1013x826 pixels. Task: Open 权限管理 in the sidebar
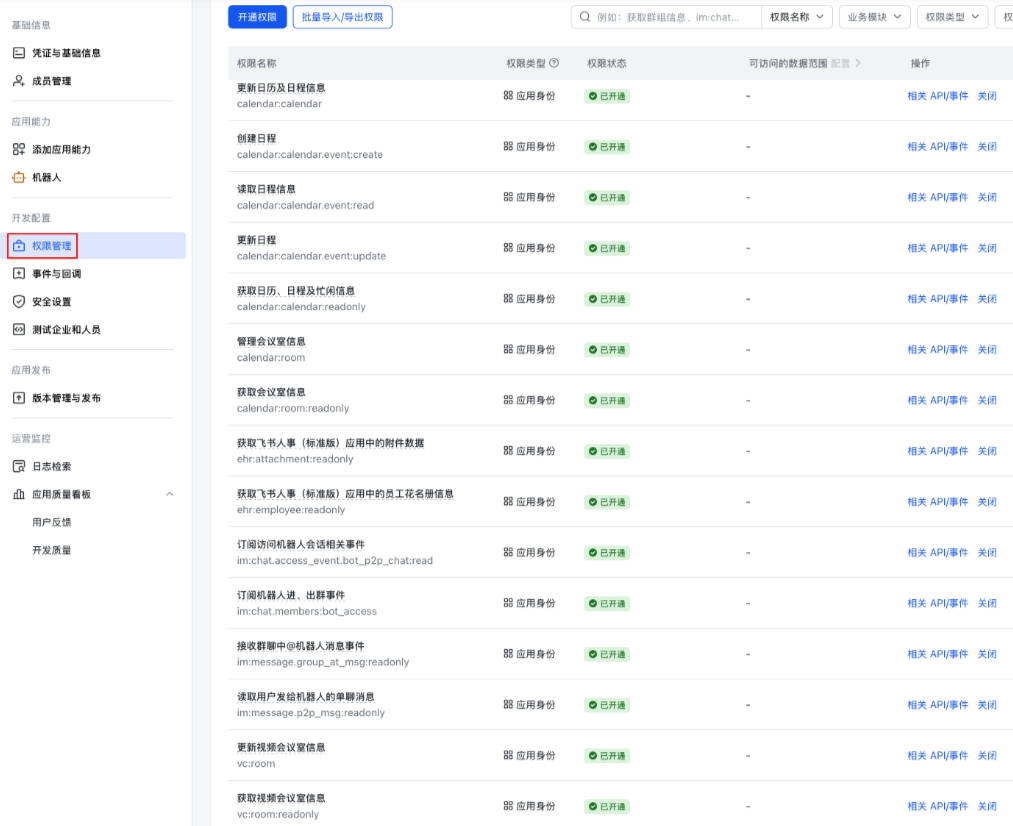point(52,246)
